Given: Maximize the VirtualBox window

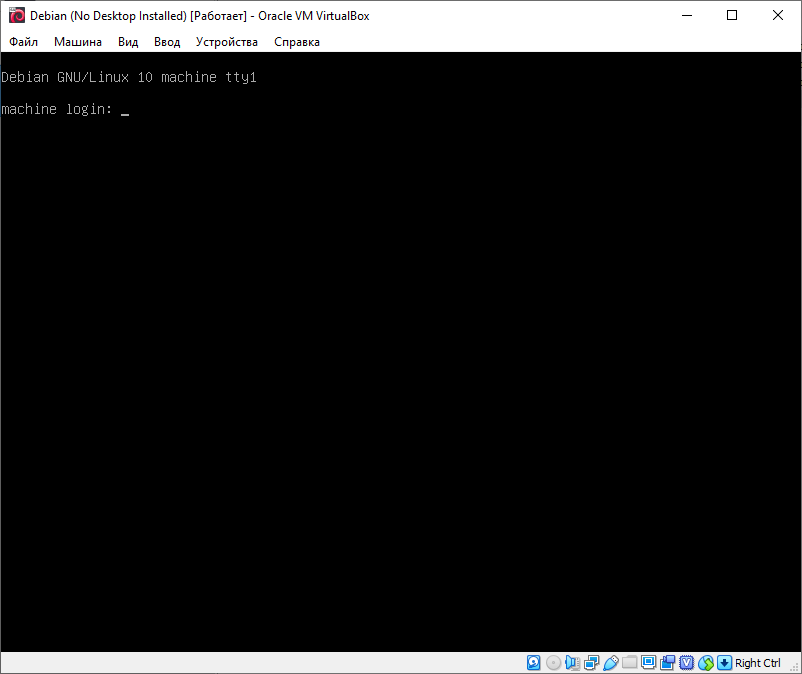Looking at the screenshot, I should (732, 15).
